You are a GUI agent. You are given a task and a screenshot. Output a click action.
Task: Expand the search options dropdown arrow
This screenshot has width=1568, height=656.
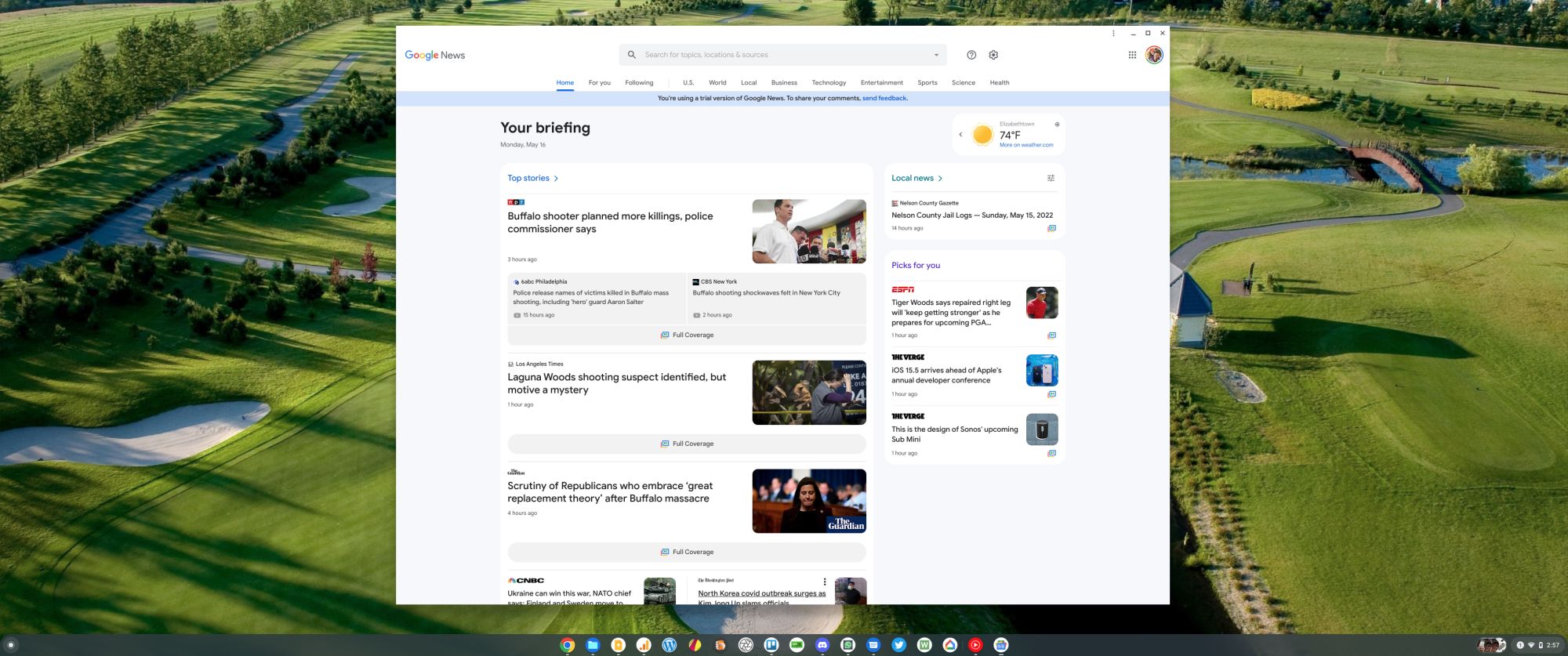(x=936, y=55)
